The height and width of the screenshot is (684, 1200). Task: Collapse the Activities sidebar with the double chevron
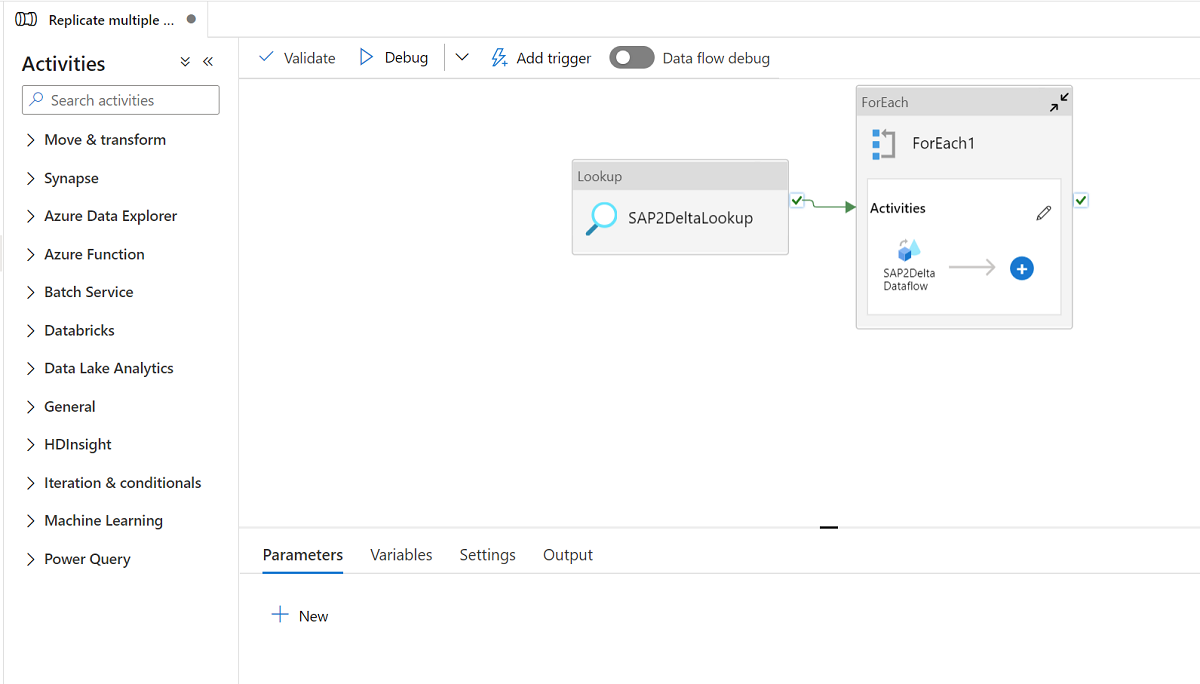click(208, 61)
